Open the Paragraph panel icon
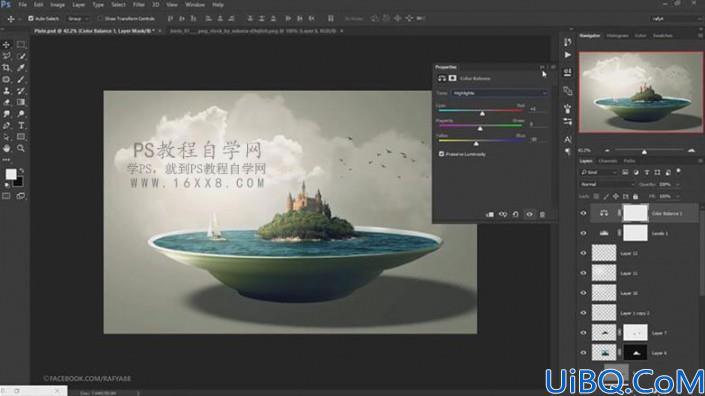 click(x=568, y=151)
